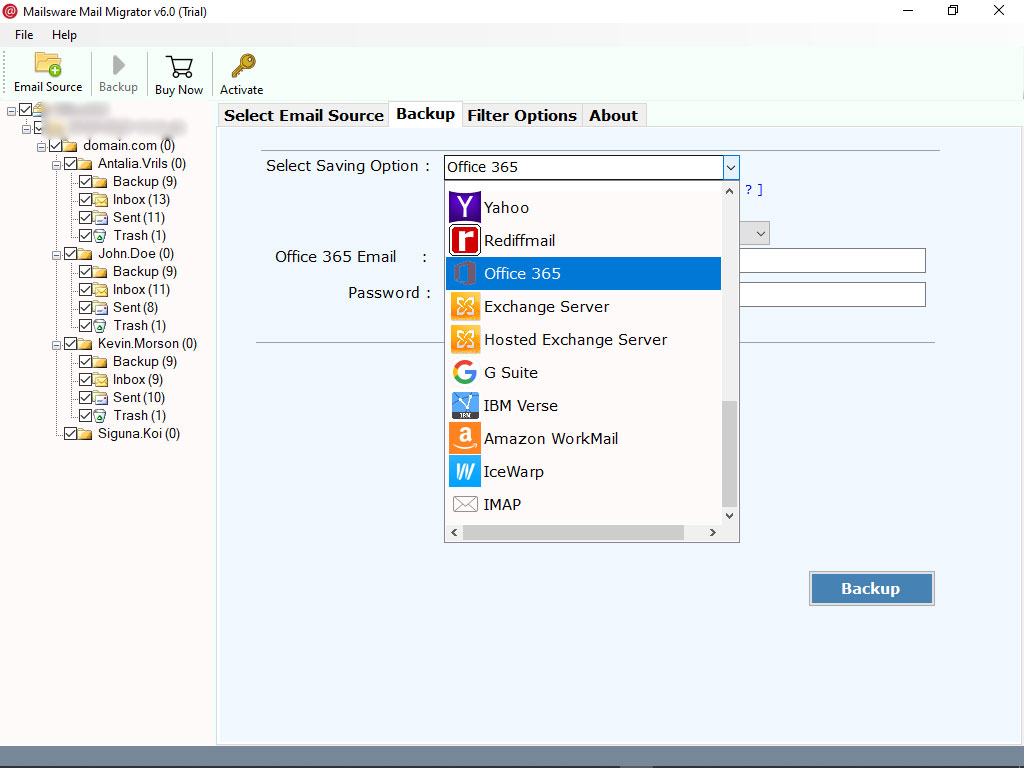Open the File menu
Image resolution: width=1024 pixels, height=768 pixels.
coord(24,35)
